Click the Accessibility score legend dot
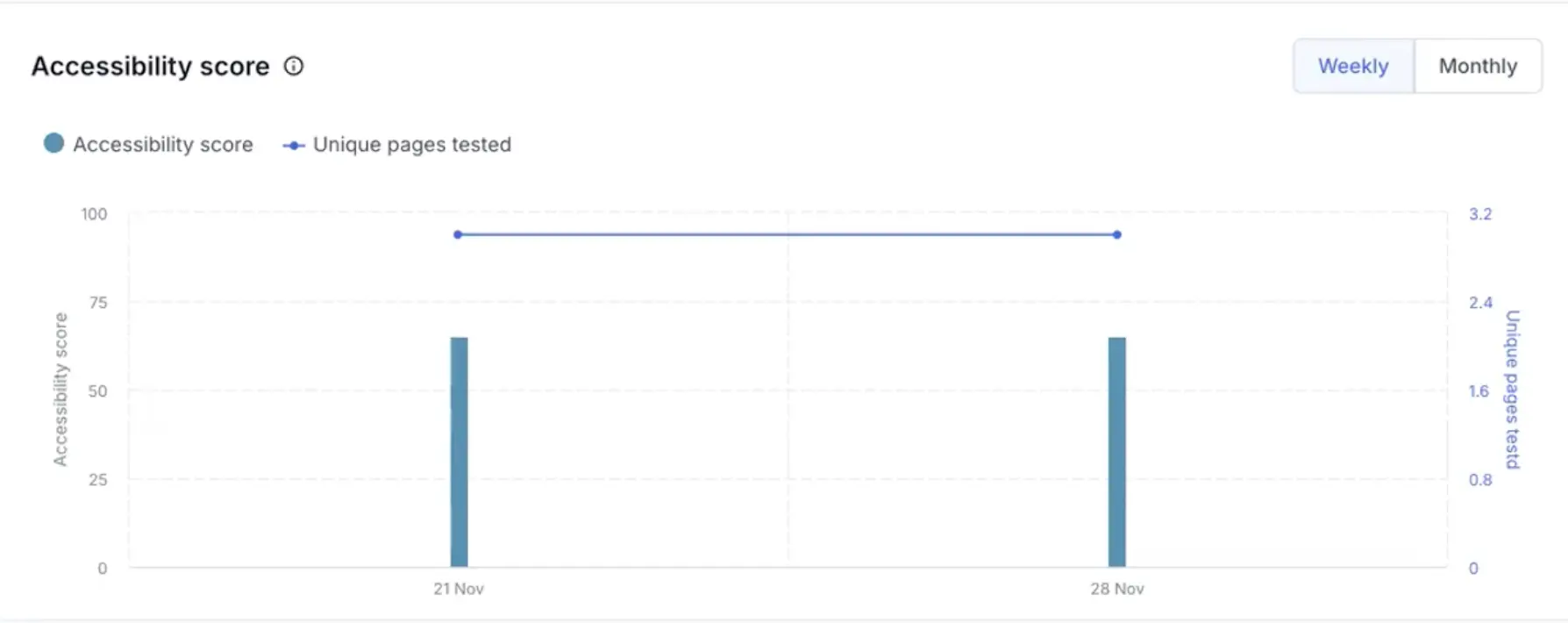 click(53, 143)
